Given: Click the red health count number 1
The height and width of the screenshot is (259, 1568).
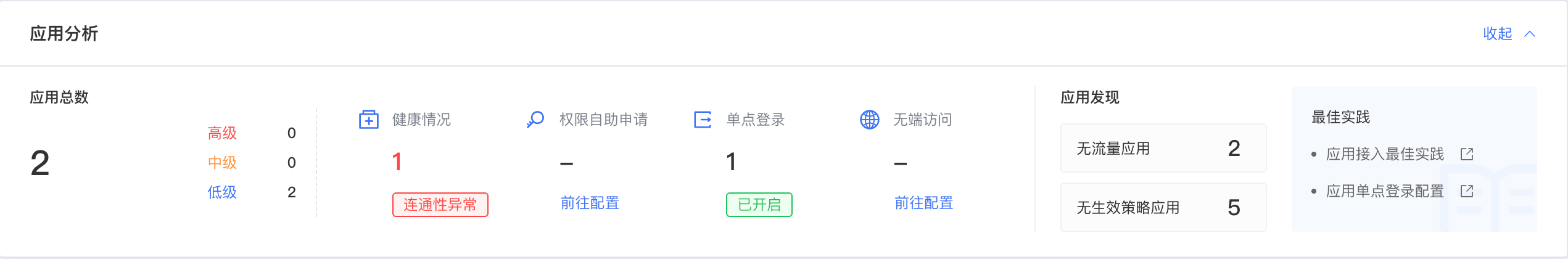Looking at the screenshot, I should pyautogui.click(x=397, y=162).
